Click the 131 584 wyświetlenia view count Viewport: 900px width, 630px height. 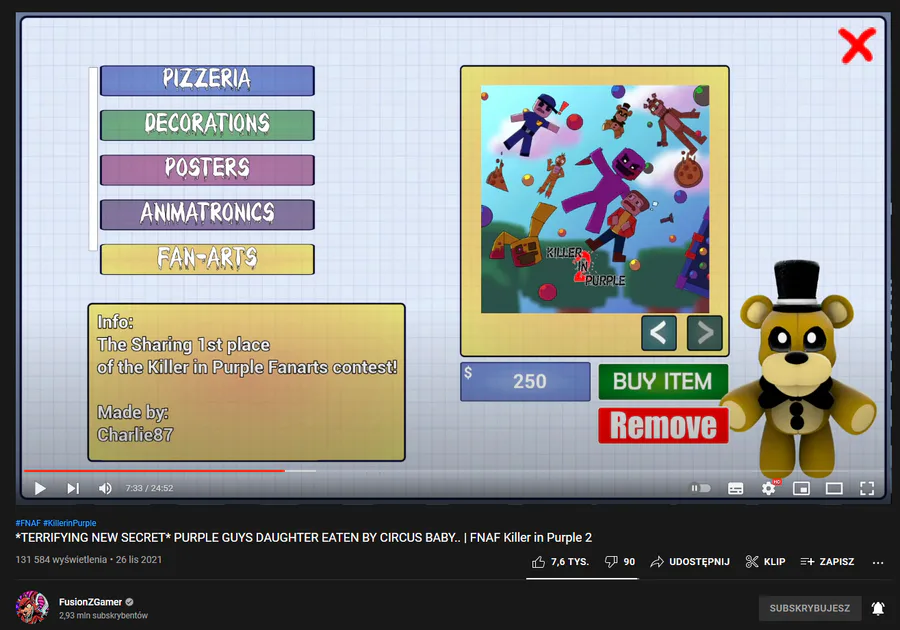point(61,559)
